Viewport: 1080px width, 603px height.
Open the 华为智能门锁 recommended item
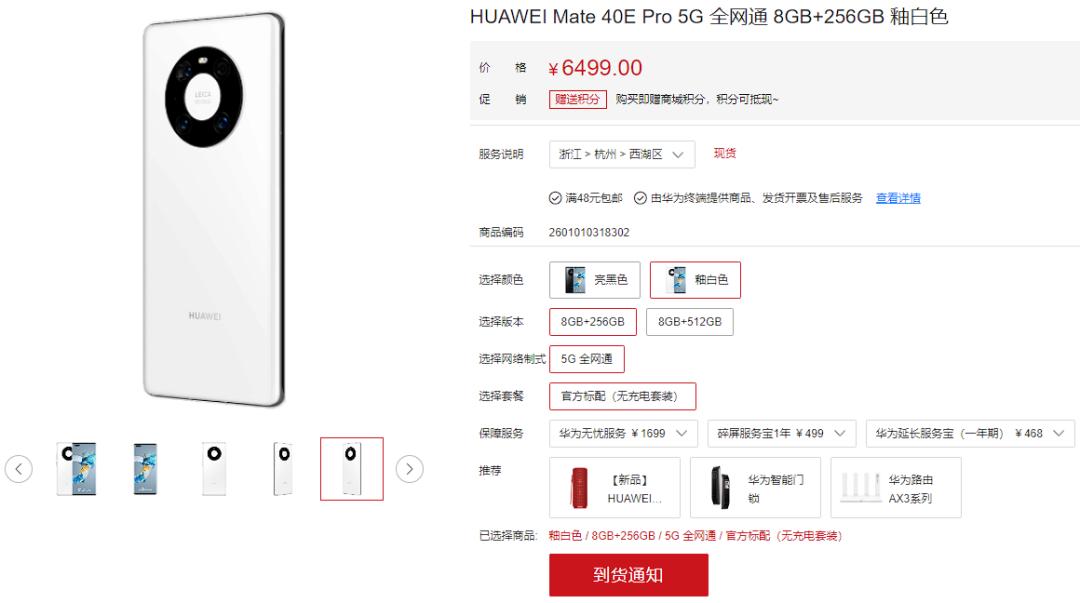point(755,487)
